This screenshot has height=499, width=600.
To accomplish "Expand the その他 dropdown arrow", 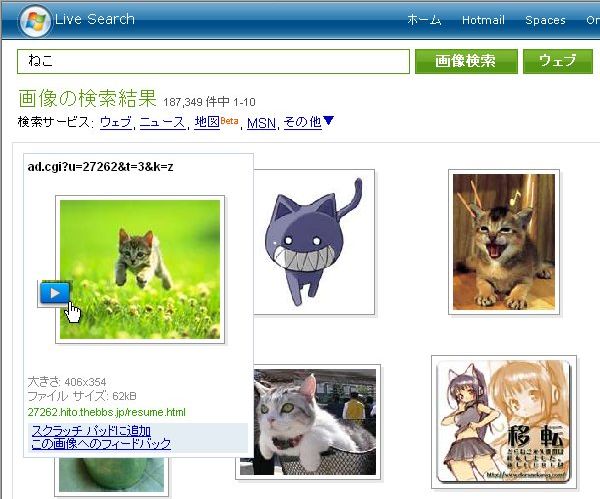I will pyautogui.click(x=328, y=121).
